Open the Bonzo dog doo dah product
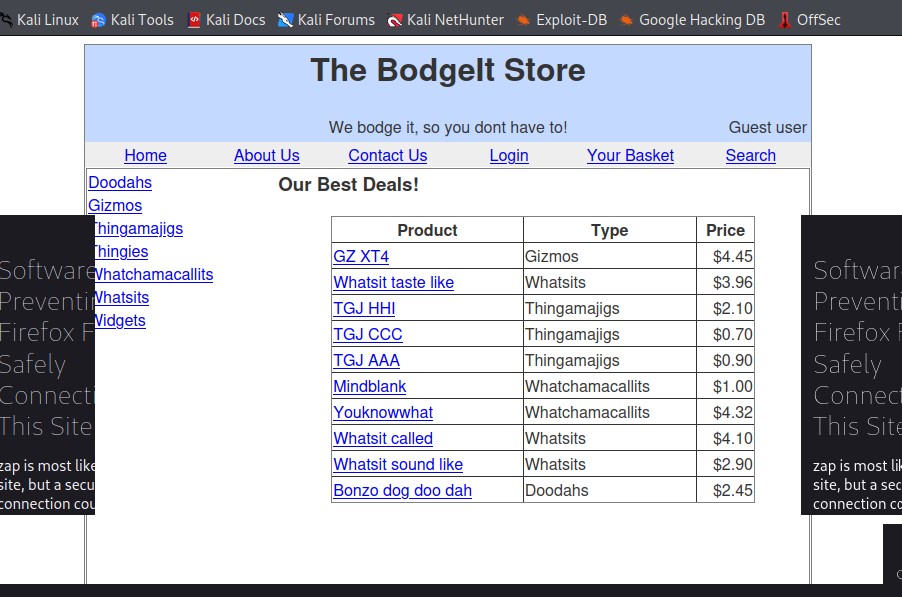902x597 pixels. tap(403, 491)
